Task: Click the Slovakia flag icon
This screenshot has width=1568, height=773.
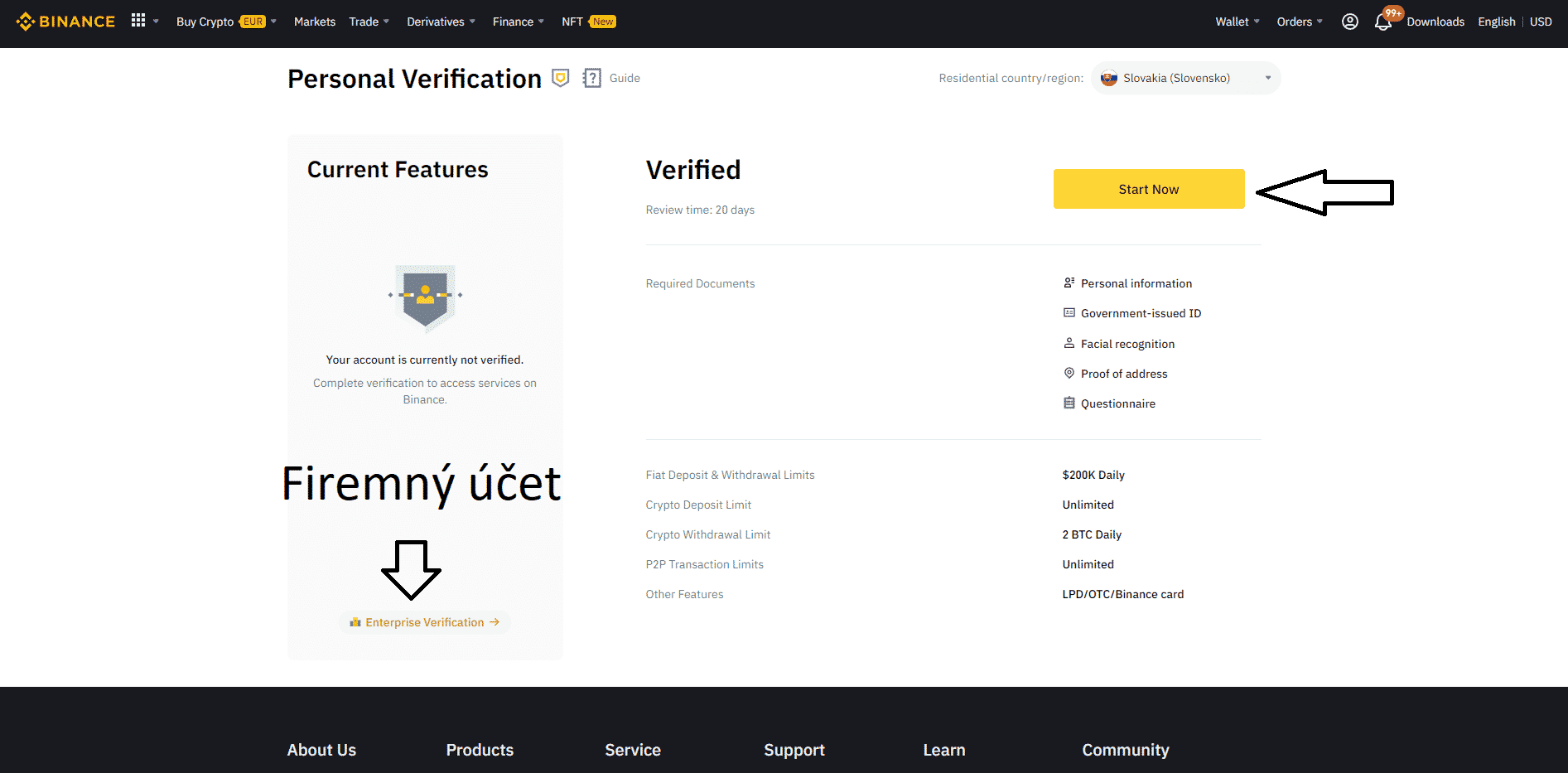Action: pos(1108,79)
